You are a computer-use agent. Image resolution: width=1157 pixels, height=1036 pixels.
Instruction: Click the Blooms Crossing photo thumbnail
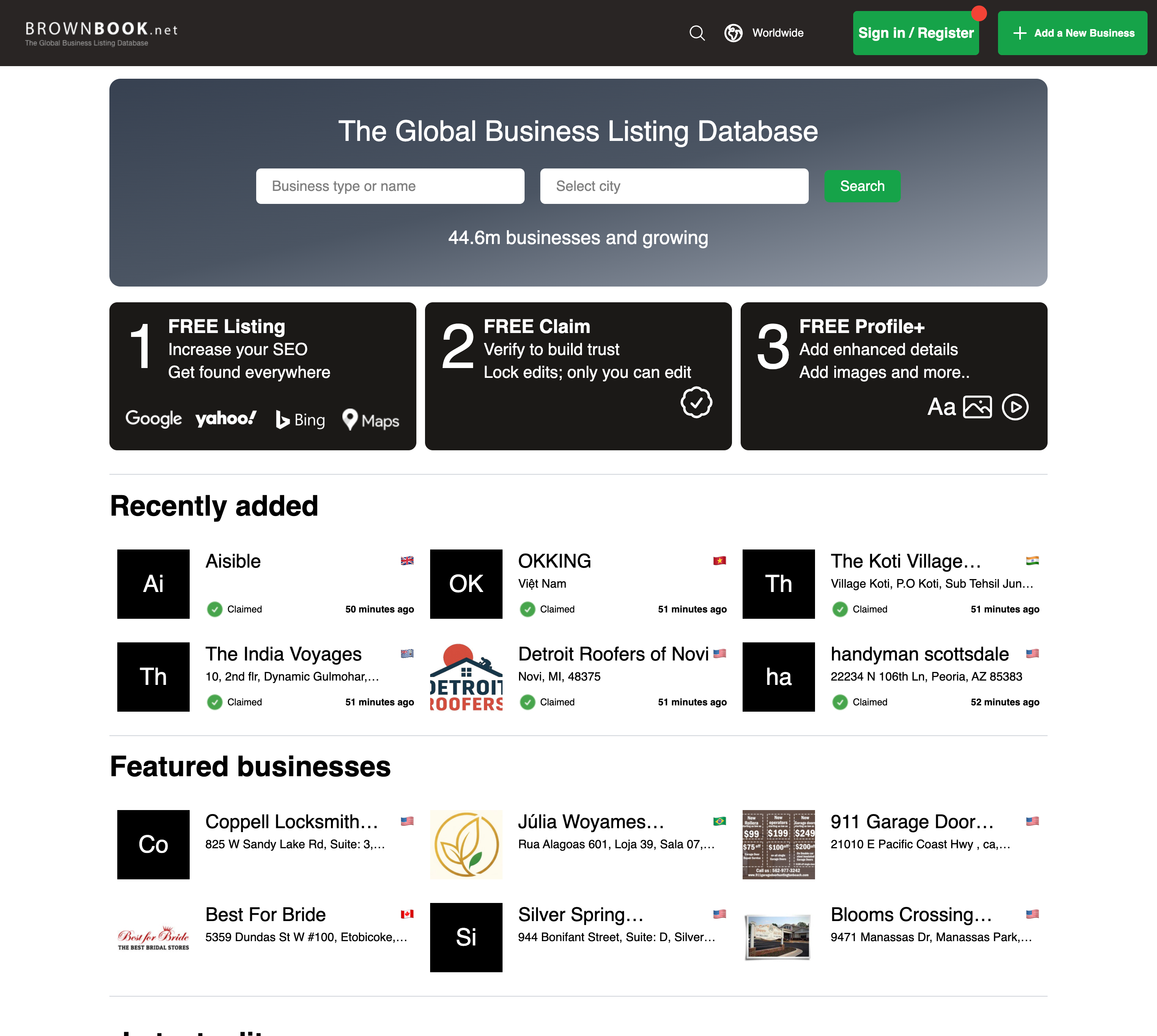(778, 938)
